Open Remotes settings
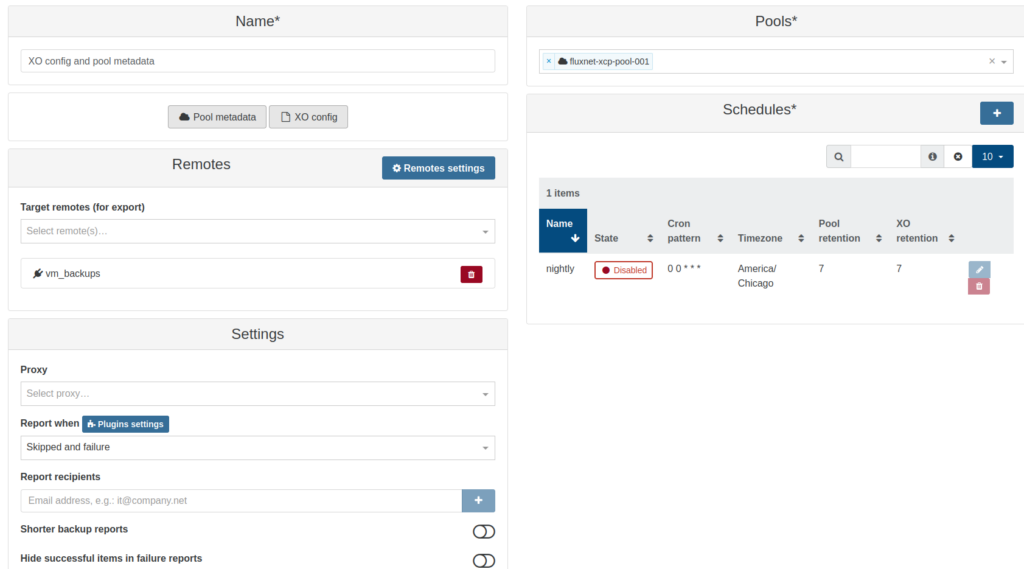The image size is (1024, 569). tap(438, 168)
